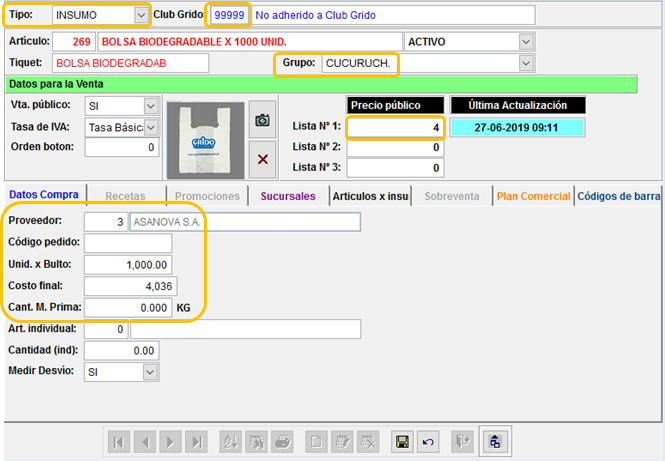The image size is (665, 461).
Task: Go to the last record navigation icon
Action: (x=197, y=441)
